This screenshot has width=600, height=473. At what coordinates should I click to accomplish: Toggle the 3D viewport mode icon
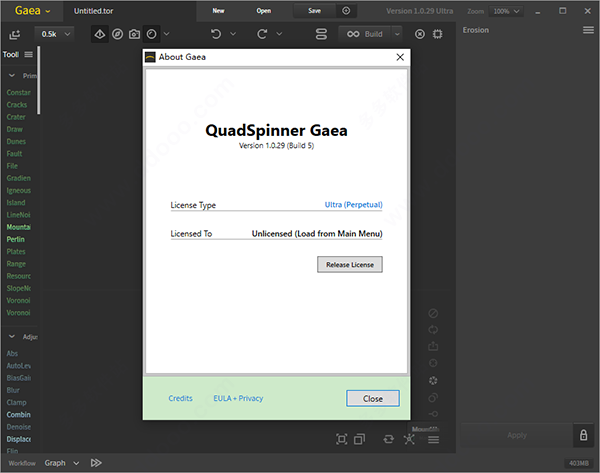coord(100,34)
